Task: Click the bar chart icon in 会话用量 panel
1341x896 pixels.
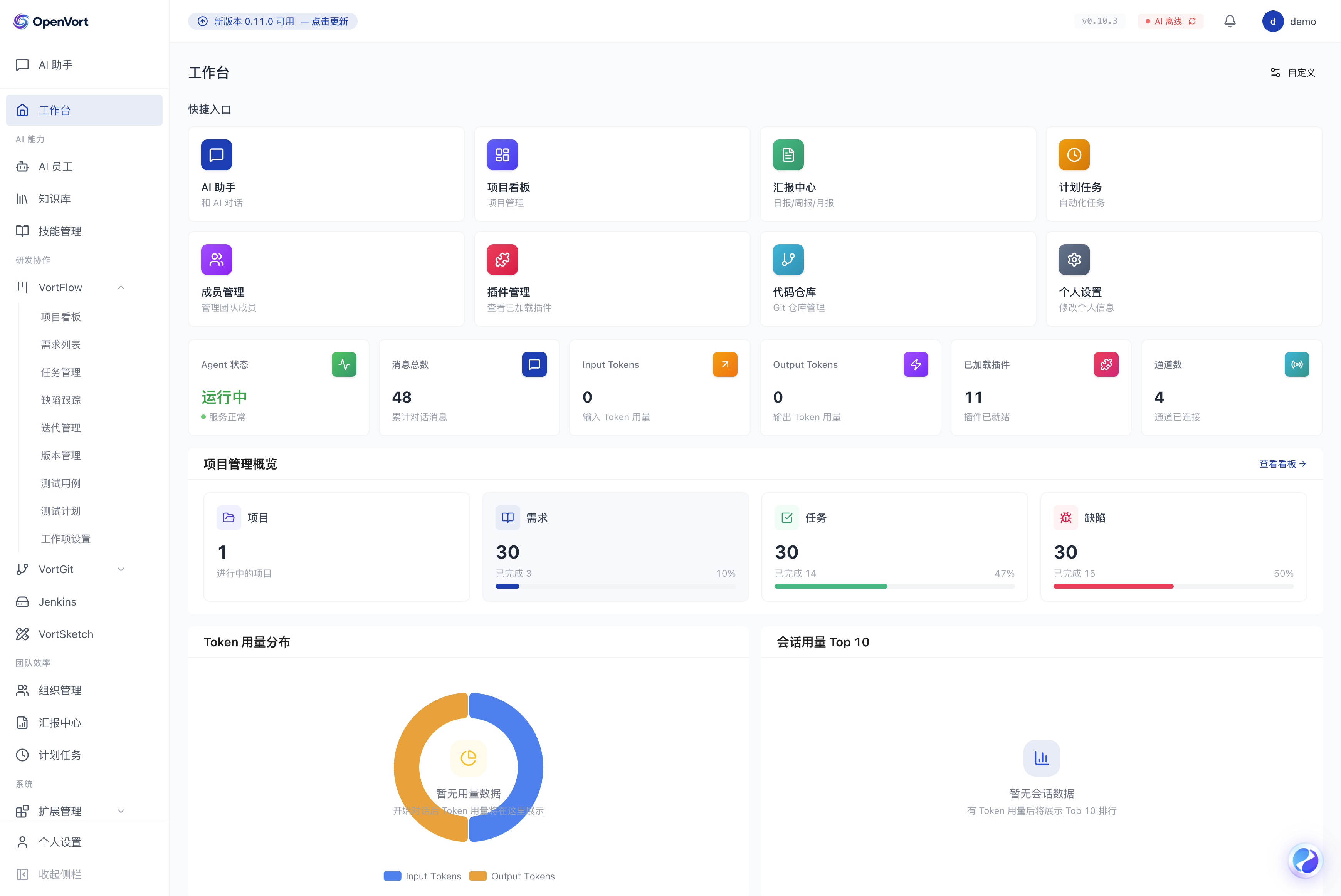Action: tap(1042, 758)
